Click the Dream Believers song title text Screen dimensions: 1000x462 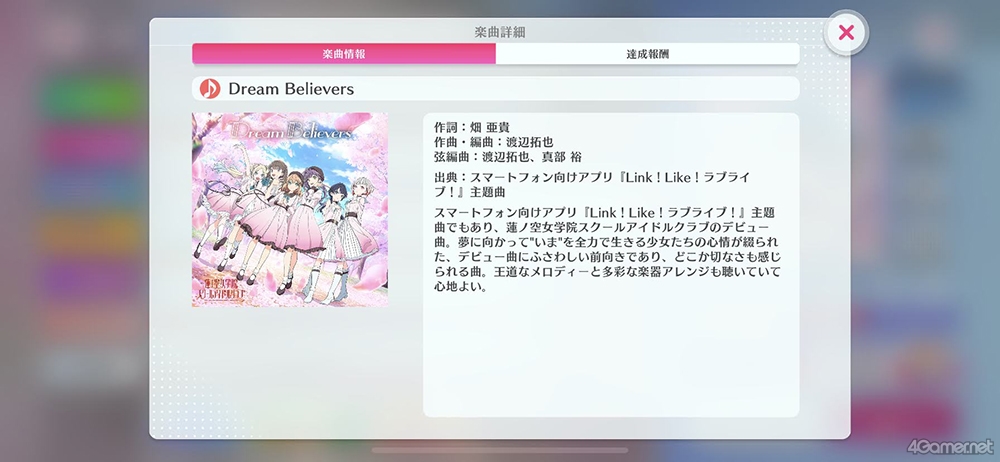coord(291,89)
